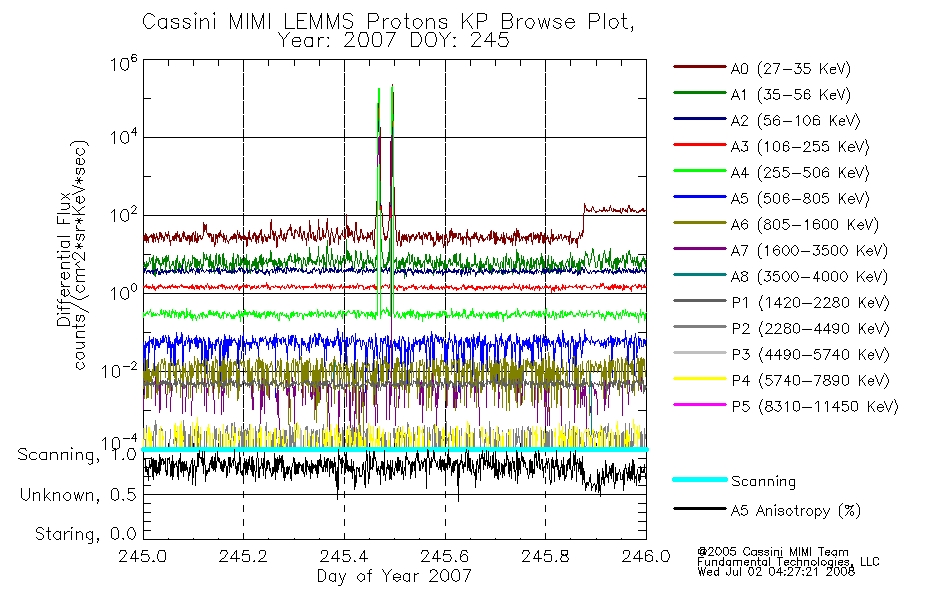
Task: Click the timestamp 'Wed Jul 02 04:27:21 2008'
Action: coord(776,572)
